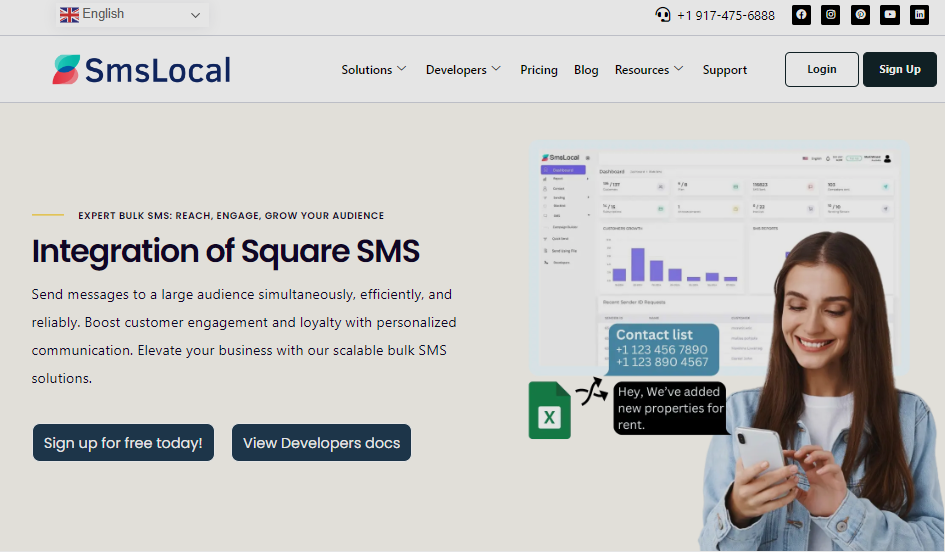The height and width of the screenshot is (552, 945).
Task: Click the new properties for rent message bubble
Action: (670, 408)
